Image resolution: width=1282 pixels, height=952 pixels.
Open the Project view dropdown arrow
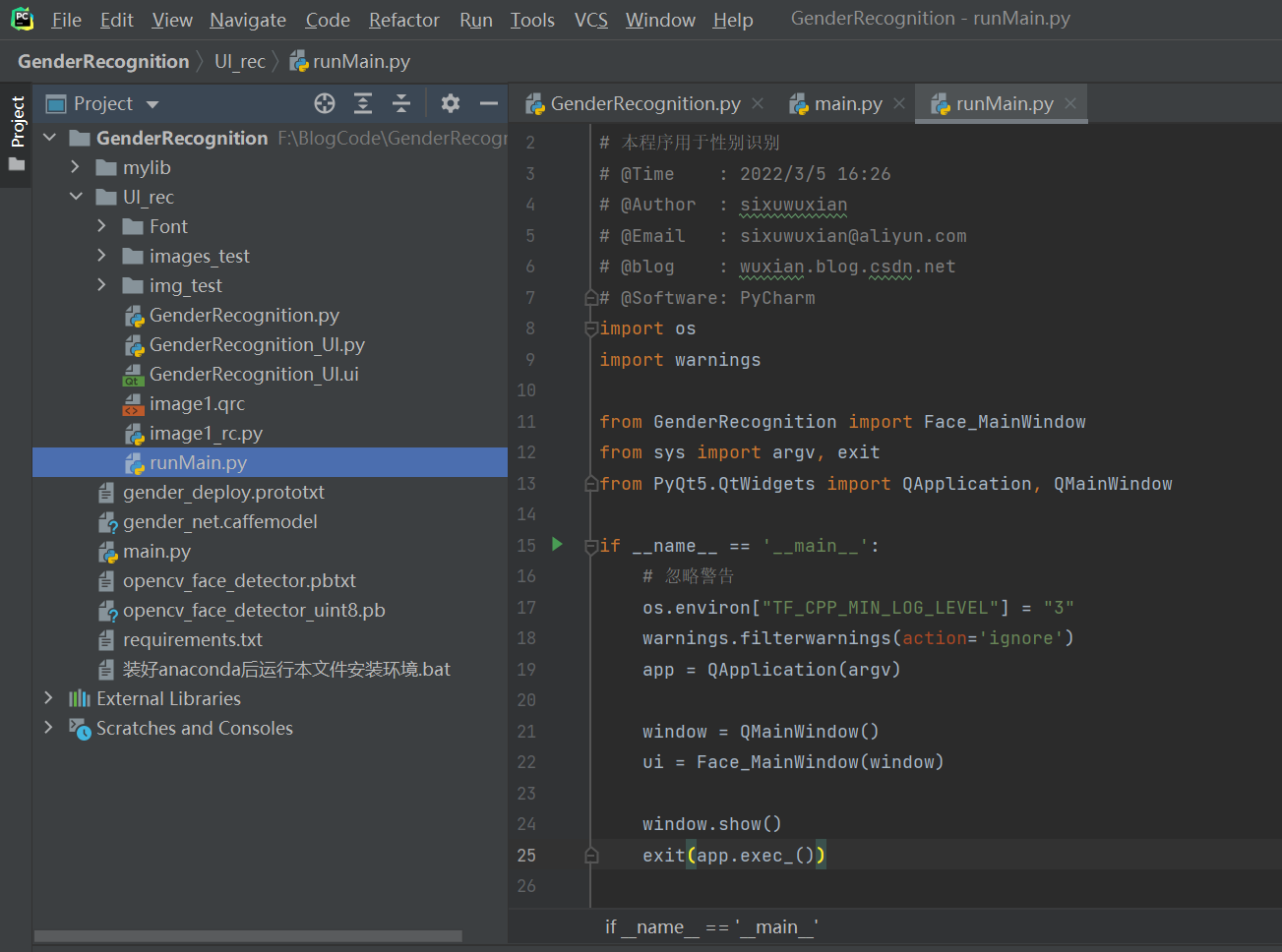(x=153, y=104)
